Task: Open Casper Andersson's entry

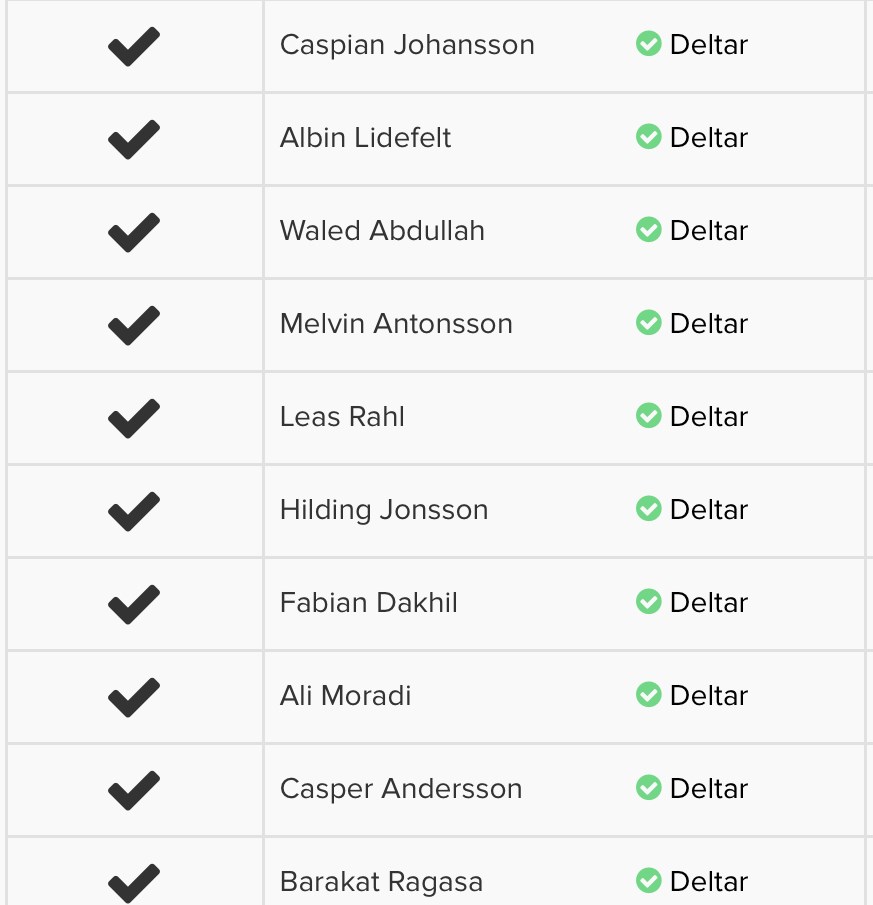Action: (x=401, y=789)
